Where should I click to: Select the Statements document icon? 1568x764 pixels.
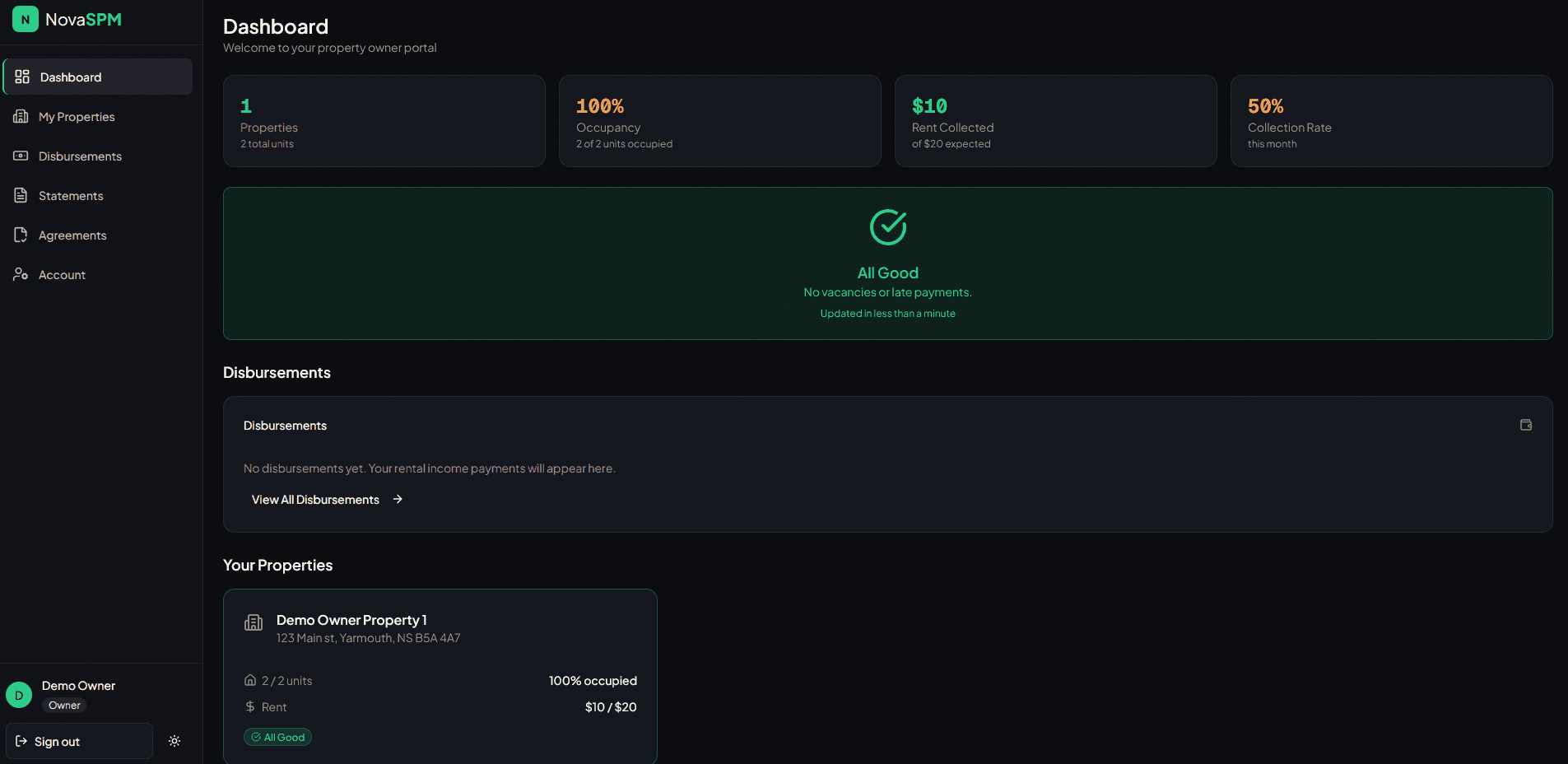tap(21, 195)
